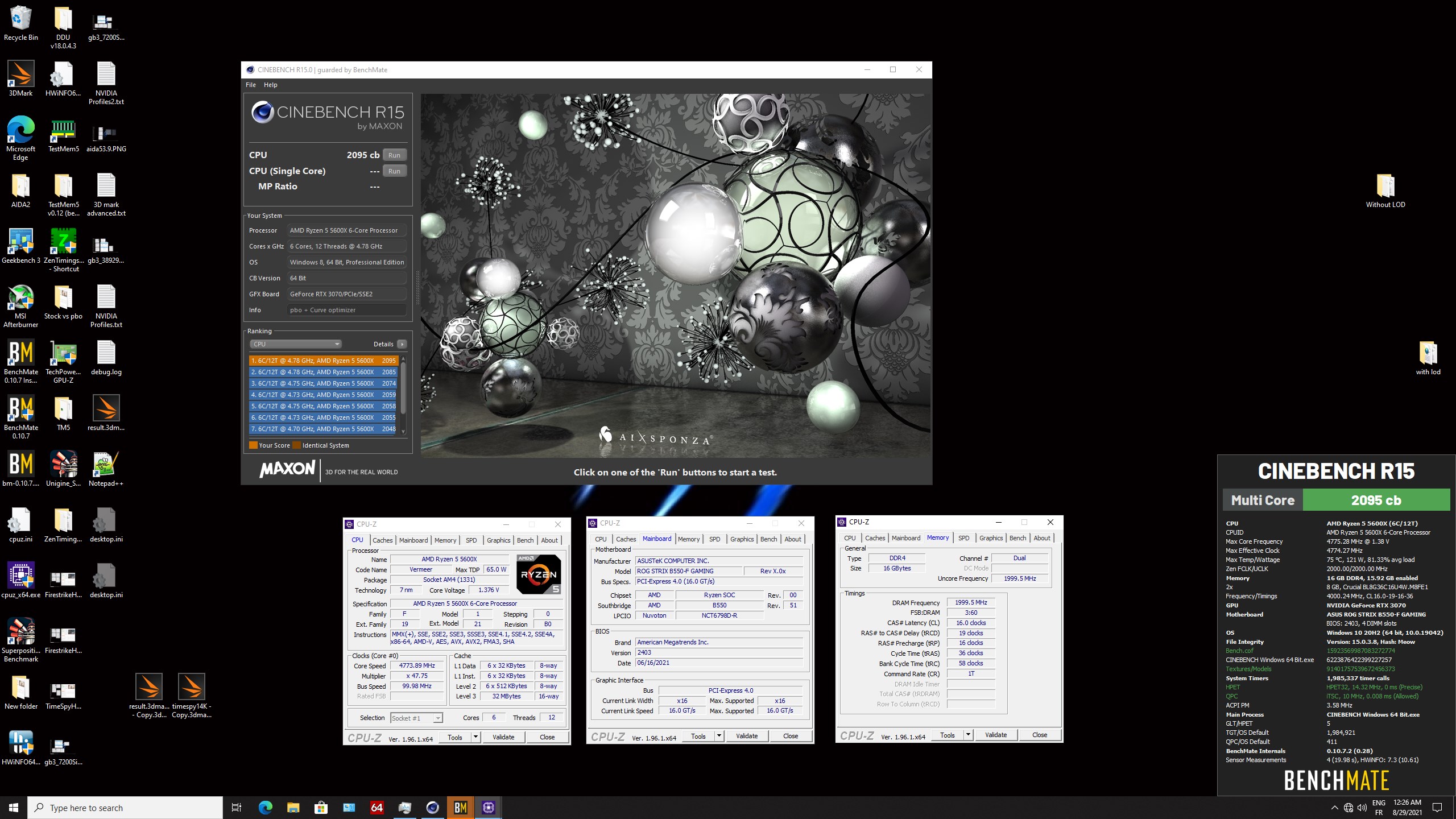Viewport: 1456px width, 819px height.
Task: Switch to BenchMate in the taskbar
Action: tap(461, 808)
